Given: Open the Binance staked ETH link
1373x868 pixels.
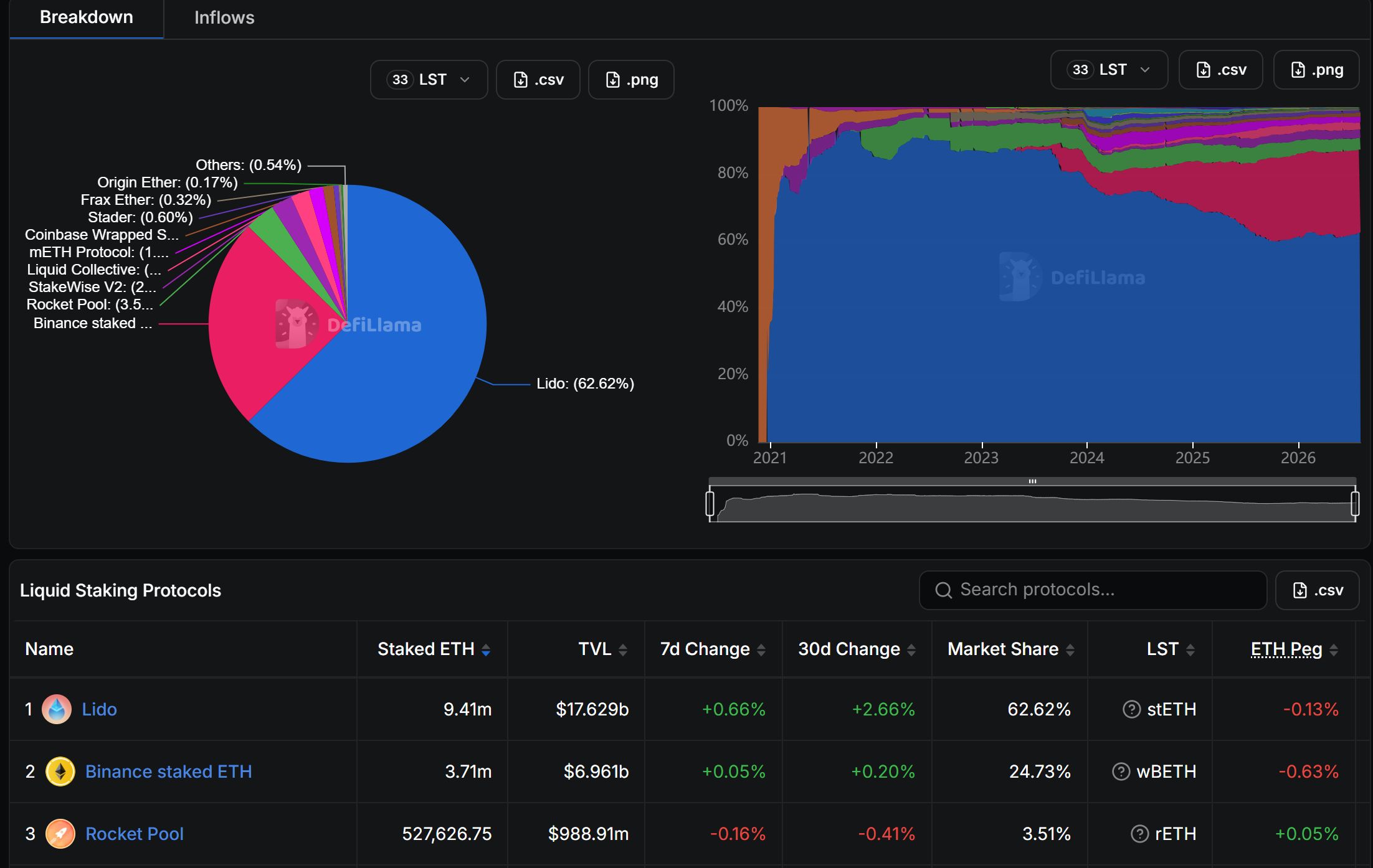Looking at the screenshot, I should [x=168, y=771].
